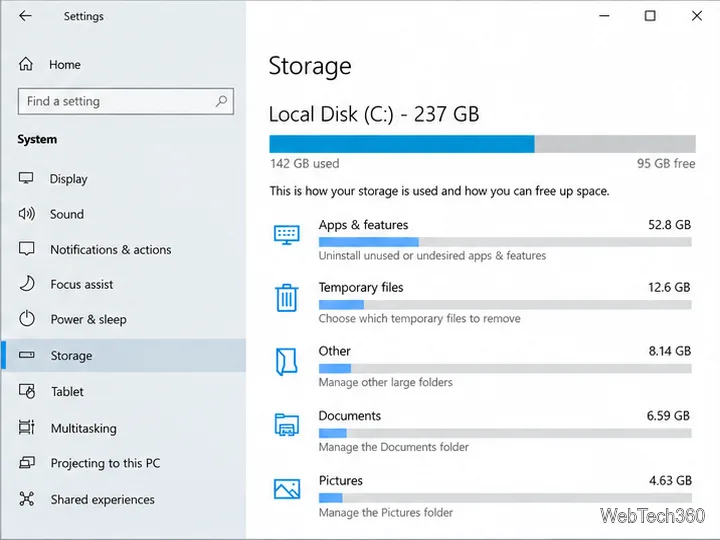Click 'Local Disk (C:) - 237 GB' heading
720x540 pixels.
(374, 114)
